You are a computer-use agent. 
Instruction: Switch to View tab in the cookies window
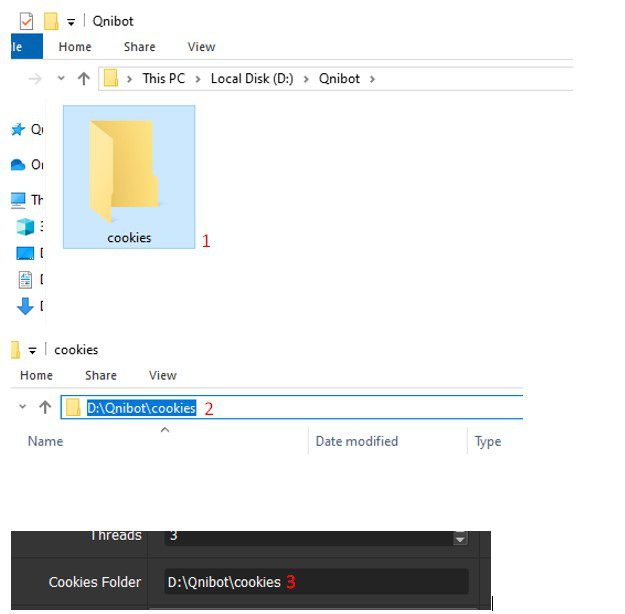click(x=162, y=376)
